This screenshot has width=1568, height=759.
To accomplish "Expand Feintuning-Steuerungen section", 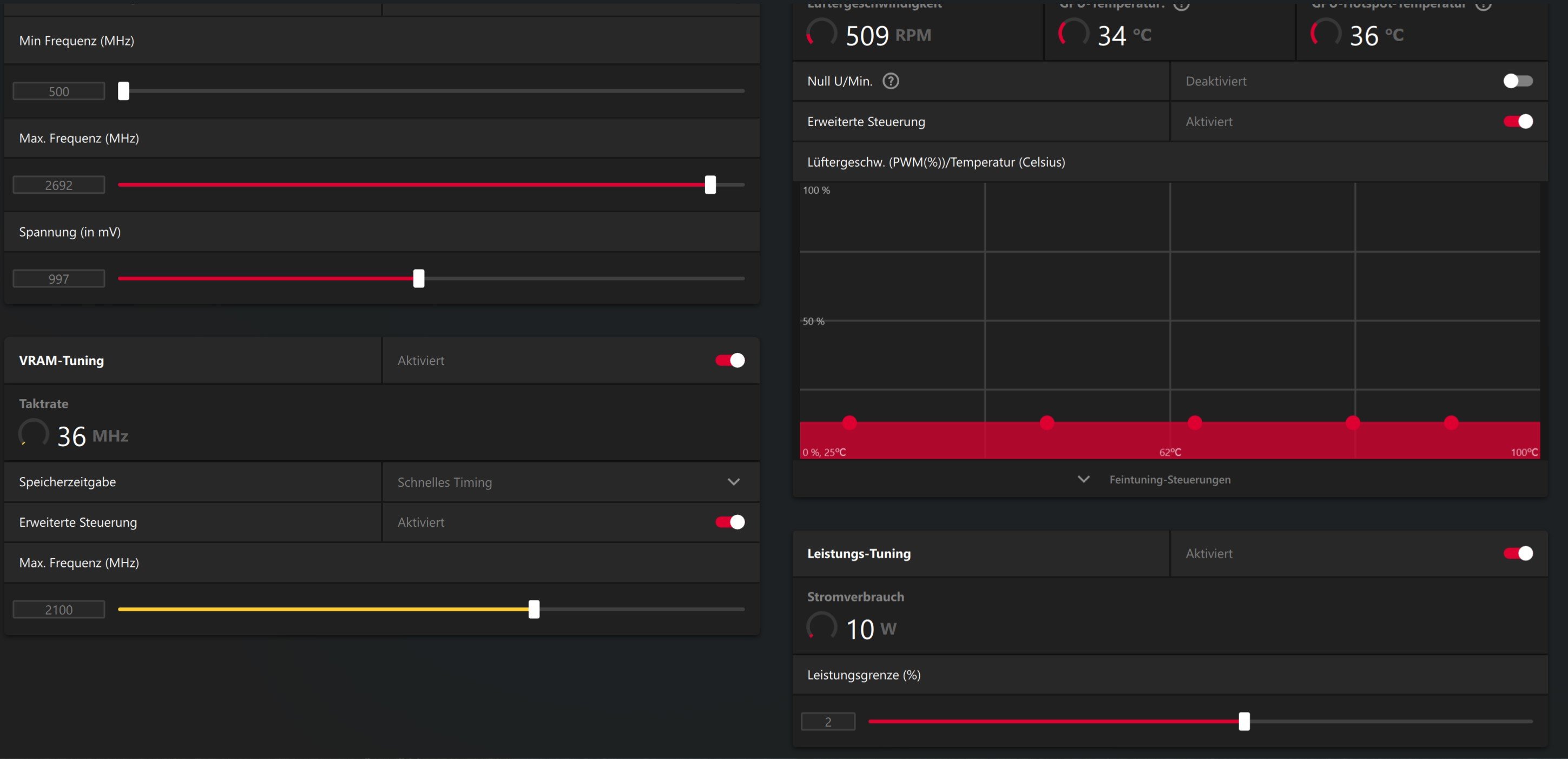I will click(1154, 480).
